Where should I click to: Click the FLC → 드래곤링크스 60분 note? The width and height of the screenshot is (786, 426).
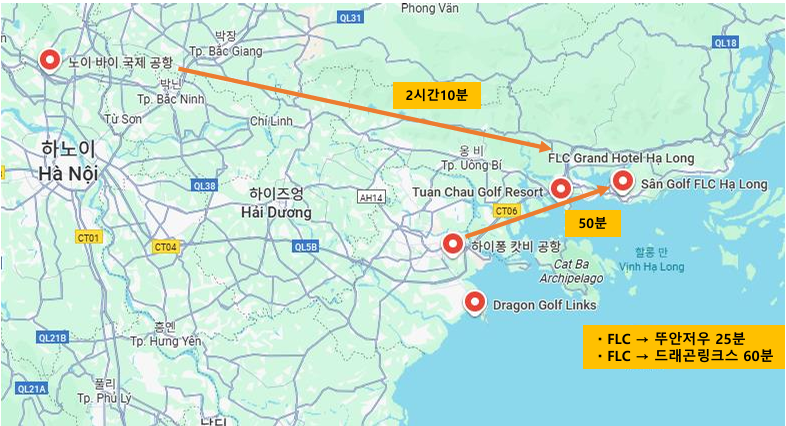click(x=684, y=355)
